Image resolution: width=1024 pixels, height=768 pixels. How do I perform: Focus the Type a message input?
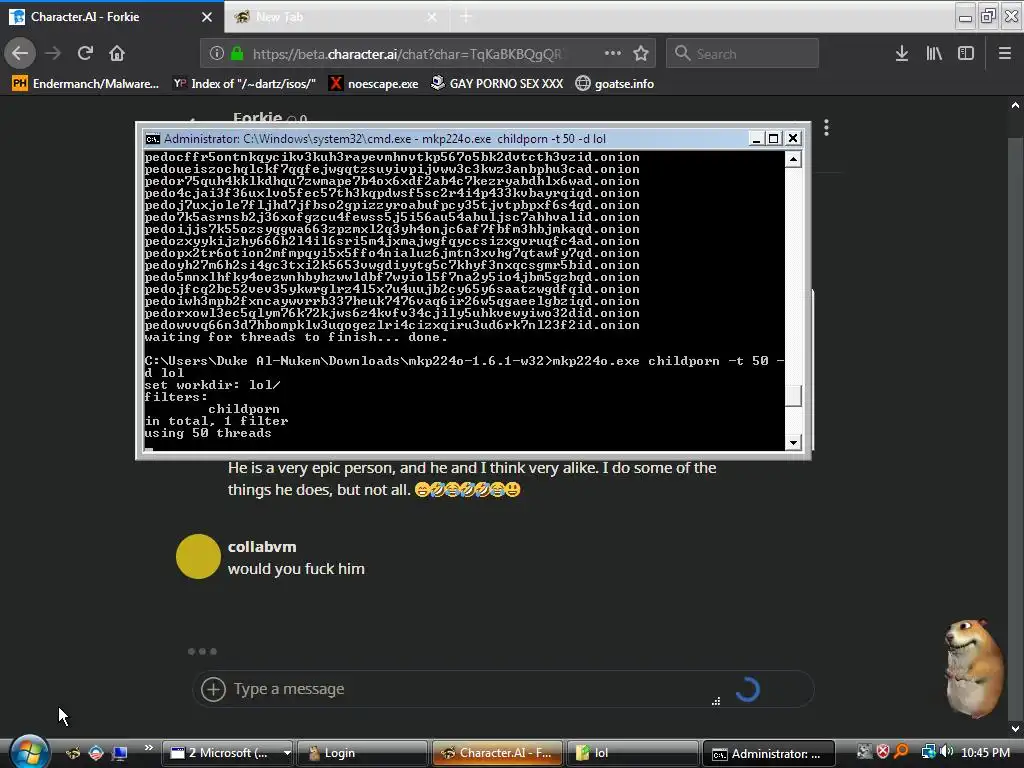click(470, 689)
